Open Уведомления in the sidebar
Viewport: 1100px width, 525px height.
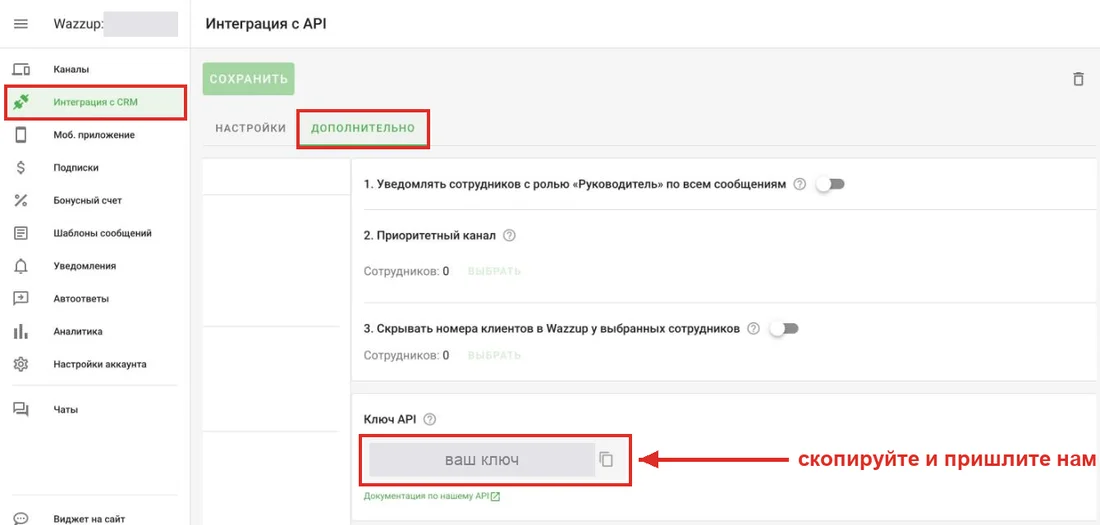pos(85,266)
